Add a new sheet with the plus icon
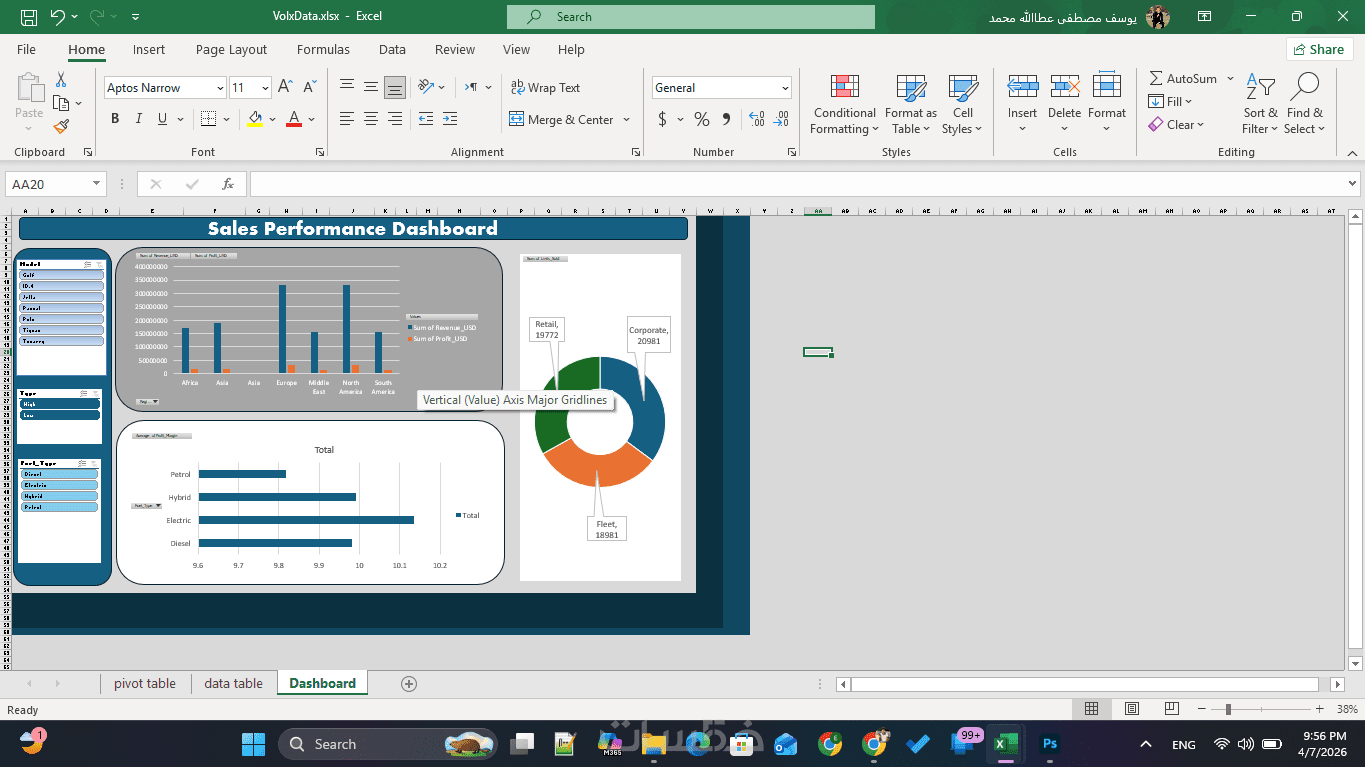Viewport: 1365px width, 767px height. 408,684
